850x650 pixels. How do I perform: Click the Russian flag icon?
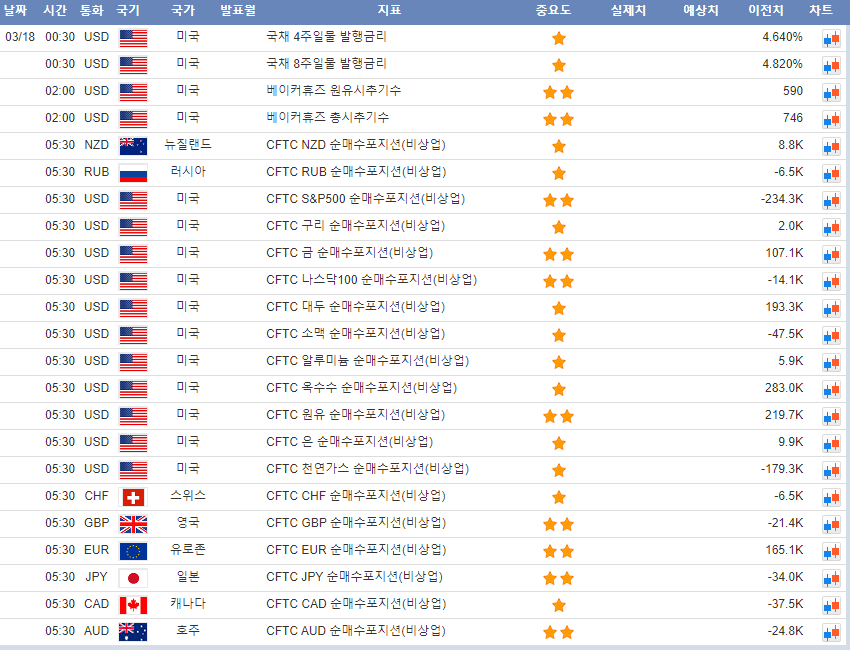click(x=133, y=173)
